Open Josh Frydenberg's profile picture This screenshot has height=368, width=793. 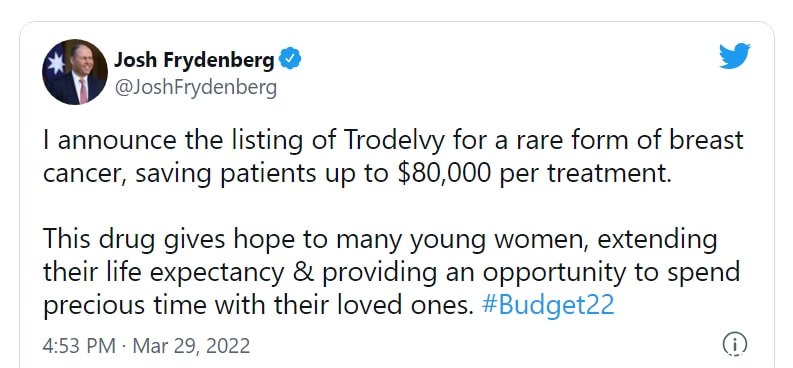(x=75, y=72)
